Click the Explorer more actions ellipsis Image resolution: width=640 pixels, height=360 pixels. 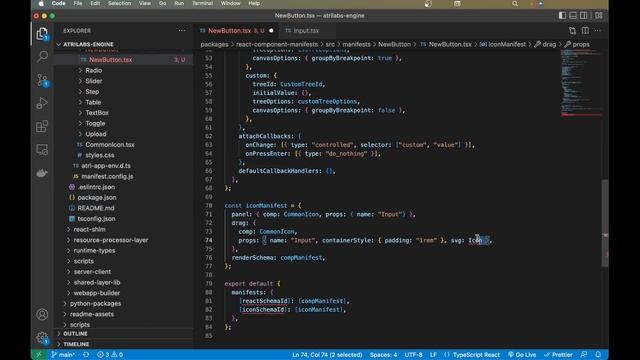(x=182, y=31)
